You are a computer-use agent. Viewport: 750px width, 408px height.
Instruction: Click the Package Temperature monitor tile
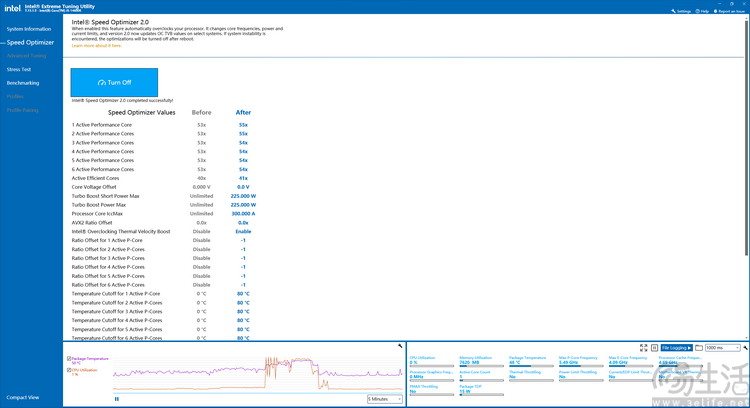[531, 362]
